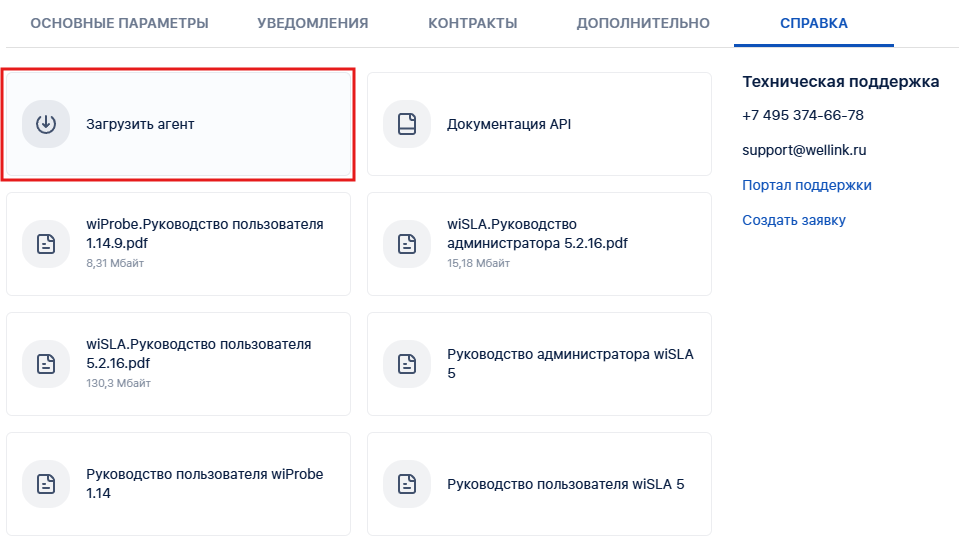Click file icon for Руководство пользователя wiProbe 1.14

(46, 484)
